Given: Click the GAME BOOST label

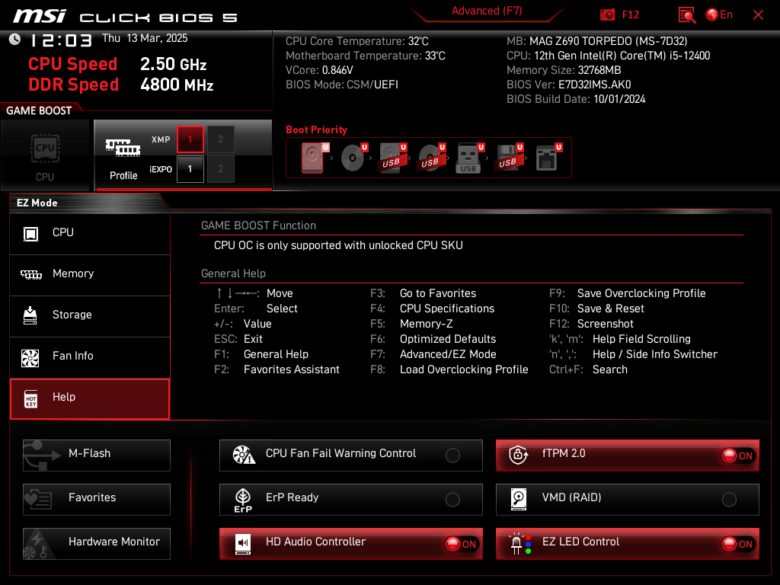Looking at the screenshot, I should 39,111.
